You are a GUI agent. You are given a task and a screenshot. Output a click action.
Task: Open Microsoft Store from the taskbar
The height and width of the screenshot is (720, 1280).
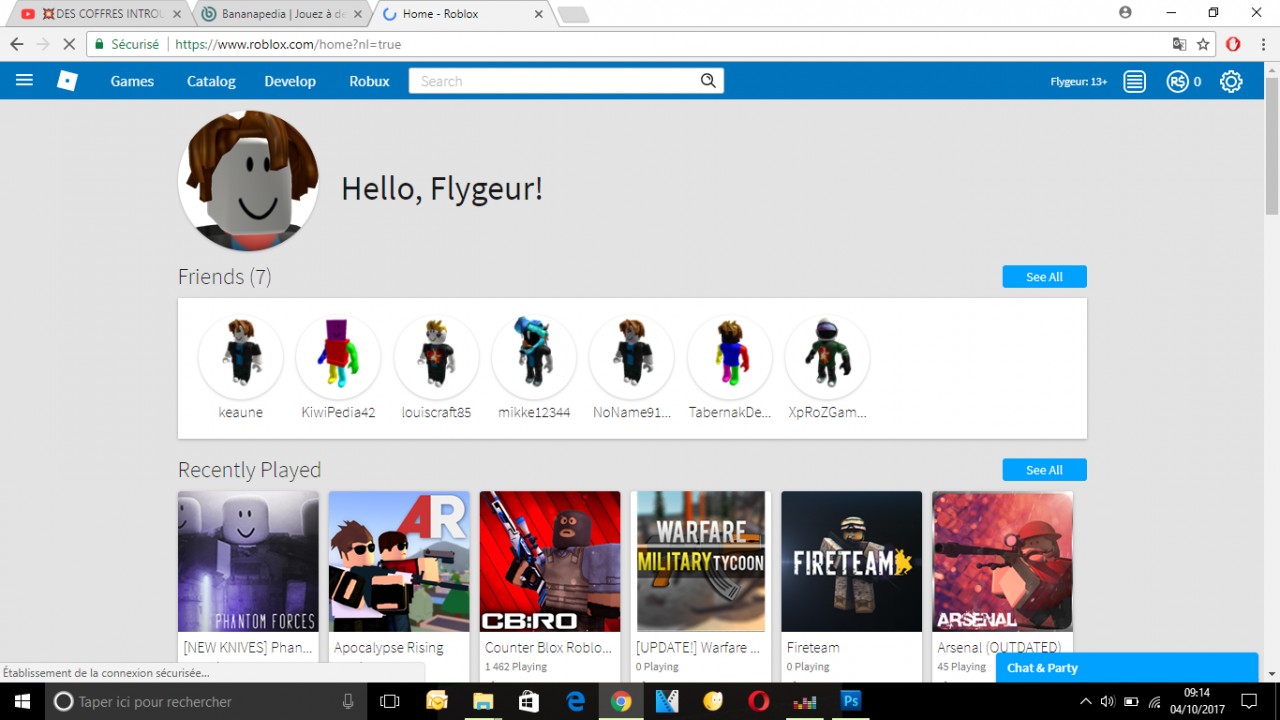pyautogui.click(x=529, y=701)
